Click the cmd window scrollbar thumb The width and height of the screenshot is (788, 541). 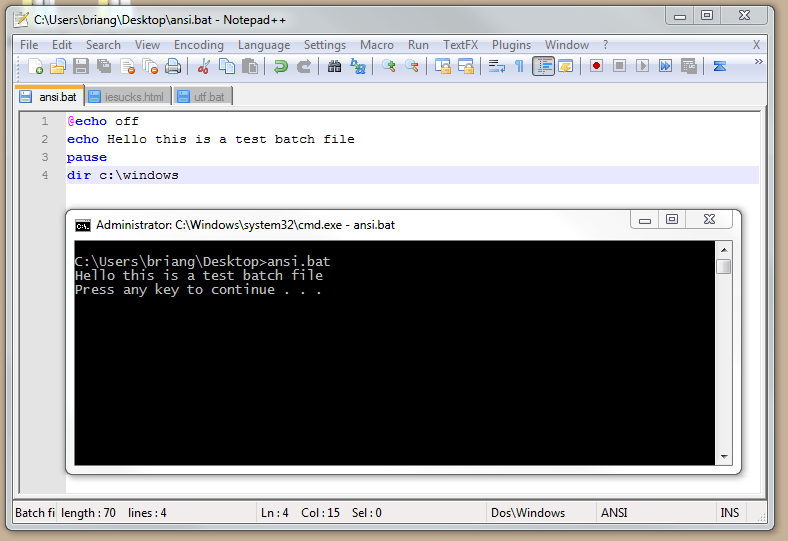tap(724, 266)
